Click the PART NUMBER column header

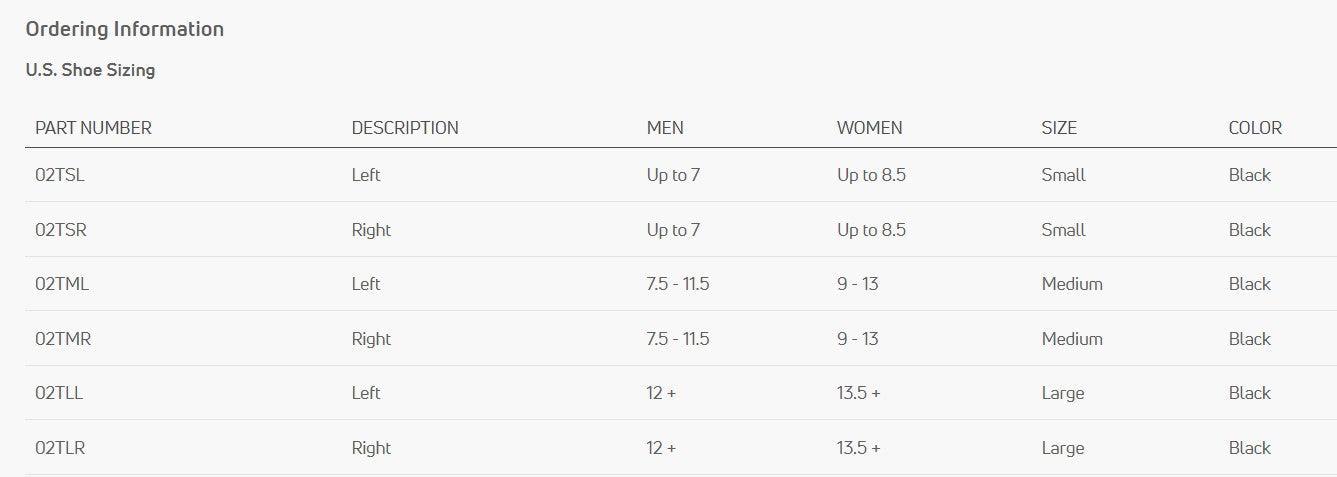tap(93, 128)
